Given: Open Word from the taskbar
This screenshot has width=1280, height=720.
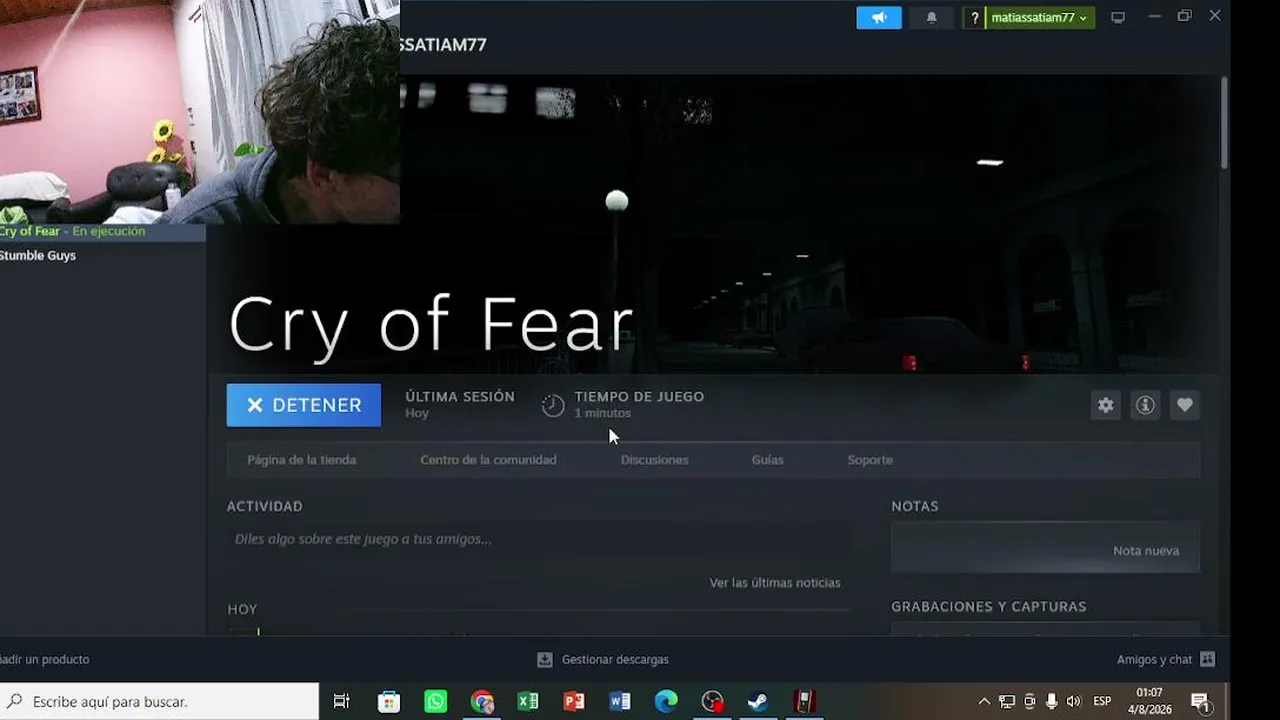Looking at the screenshot, I should pos(620,701).
